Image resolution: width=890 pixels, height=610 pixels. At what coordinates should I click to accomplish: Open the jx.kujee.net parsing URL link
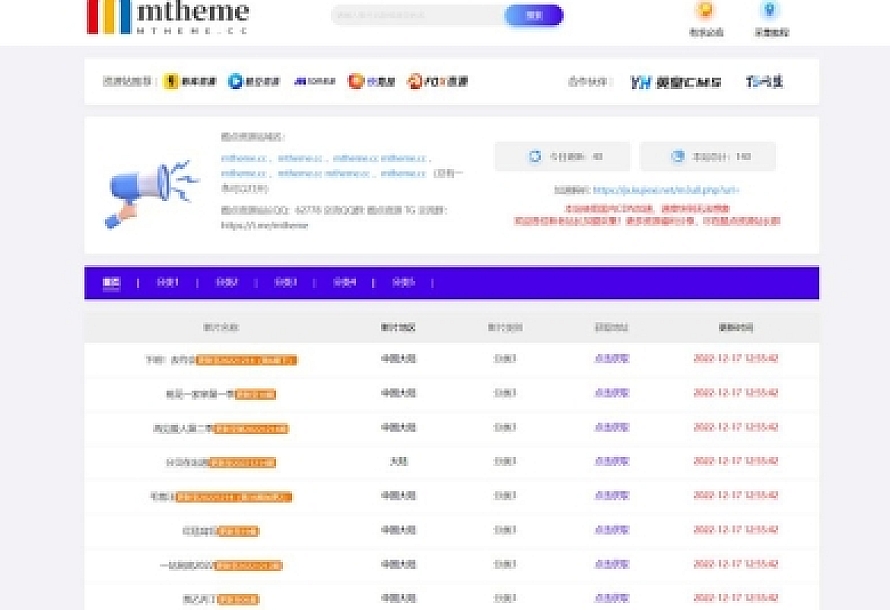coord(666,189)
